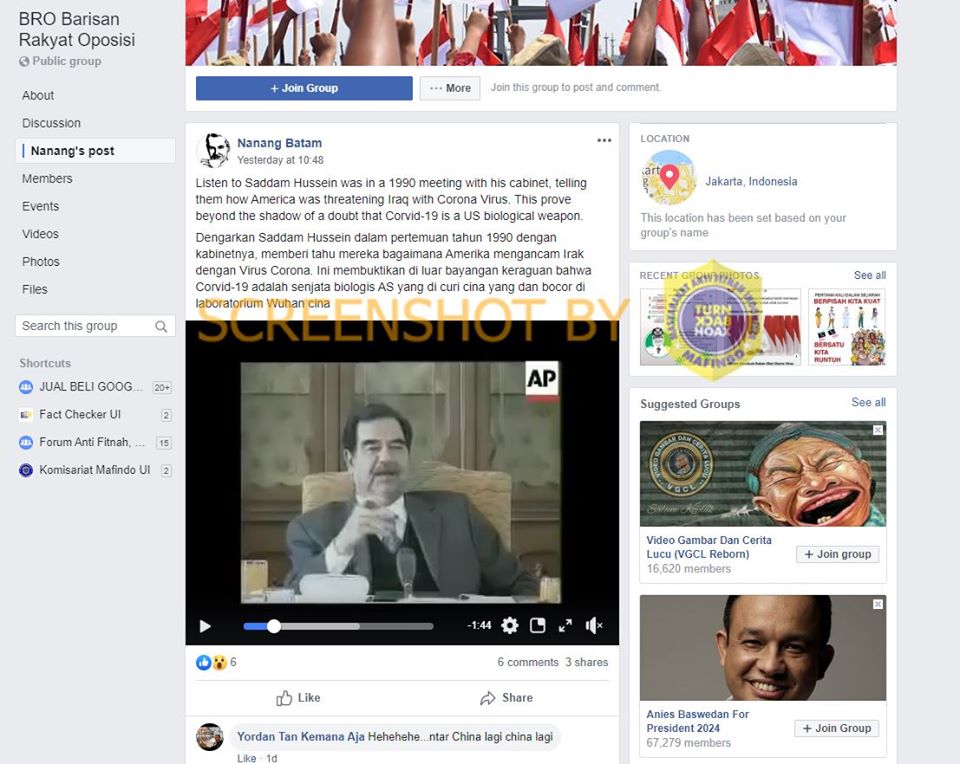Viewport: 960px width, 764px height.
Task: Open Yordan Tan Kemana Aja profile
Action: [301, 736]
